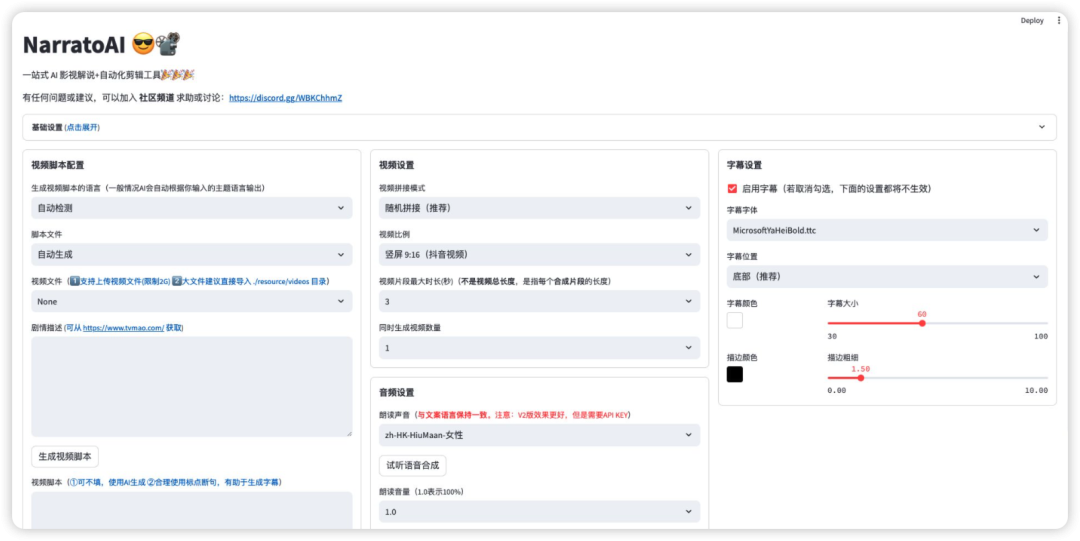
Task: Click the 描边粗细 slider handle at 1.50
Action: [860, 378]
